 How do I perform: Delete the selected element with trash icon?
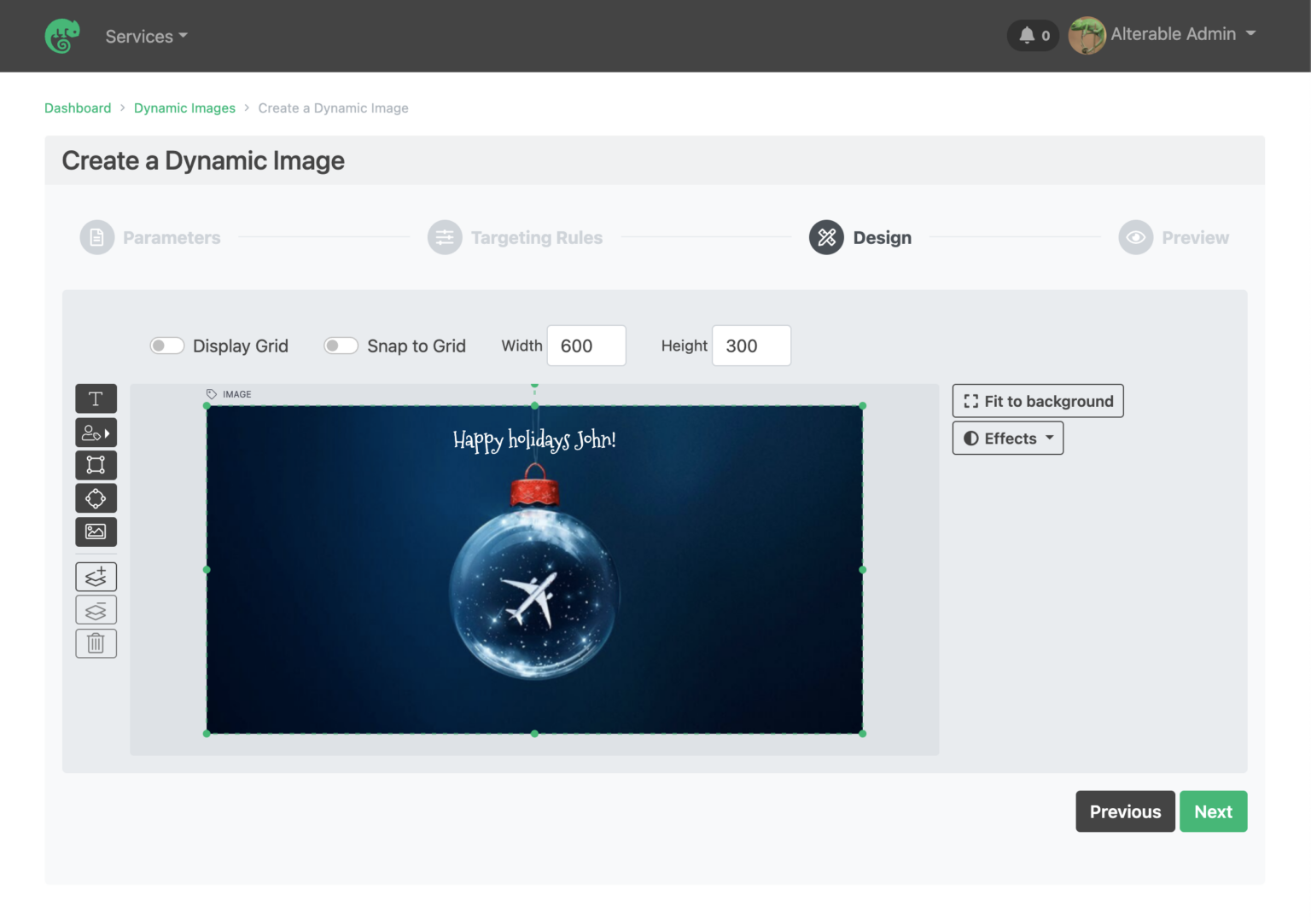click(96, 643)
